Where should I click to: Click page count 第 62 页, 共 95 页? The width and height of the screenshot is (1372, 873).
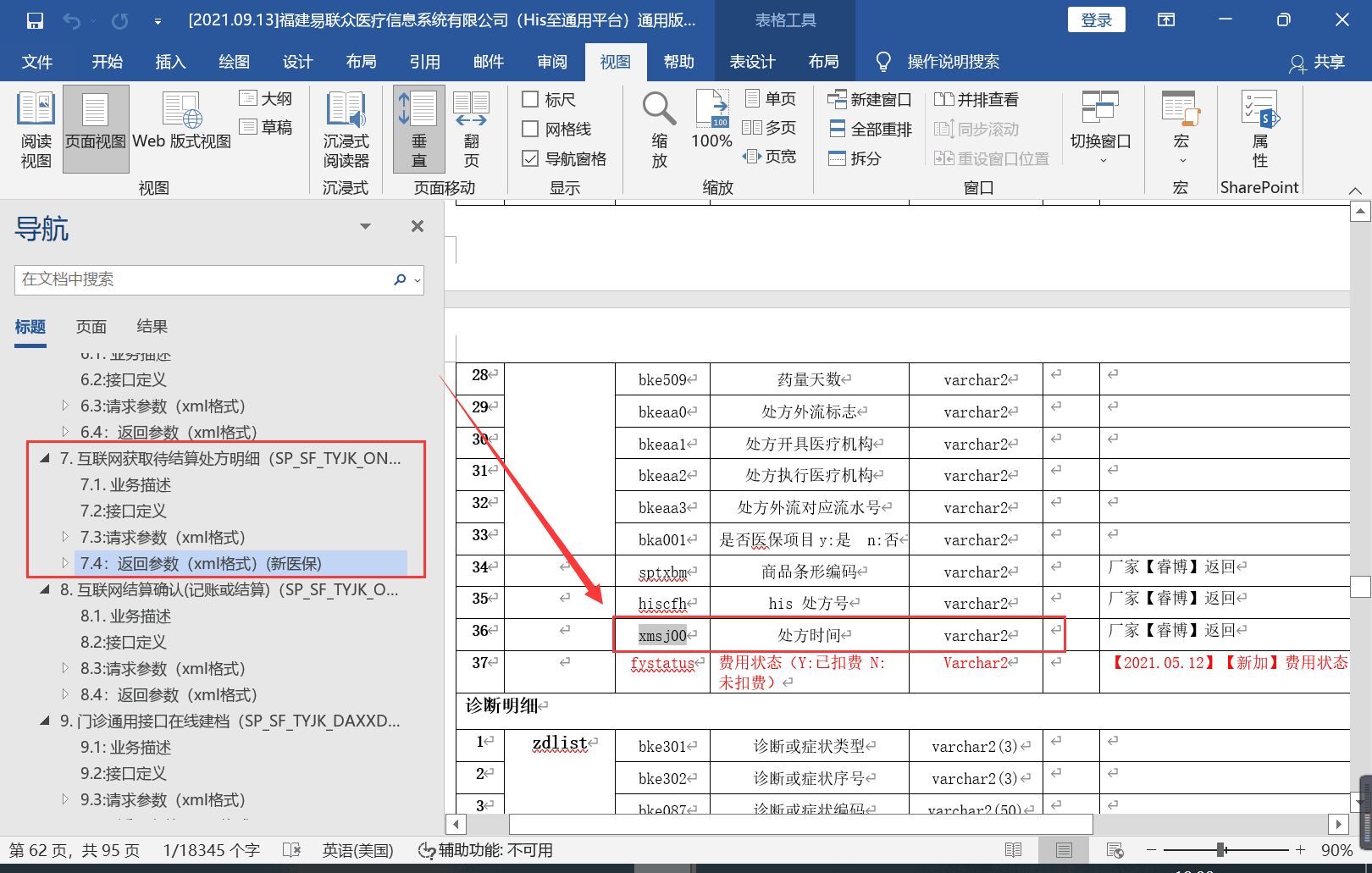75,850
